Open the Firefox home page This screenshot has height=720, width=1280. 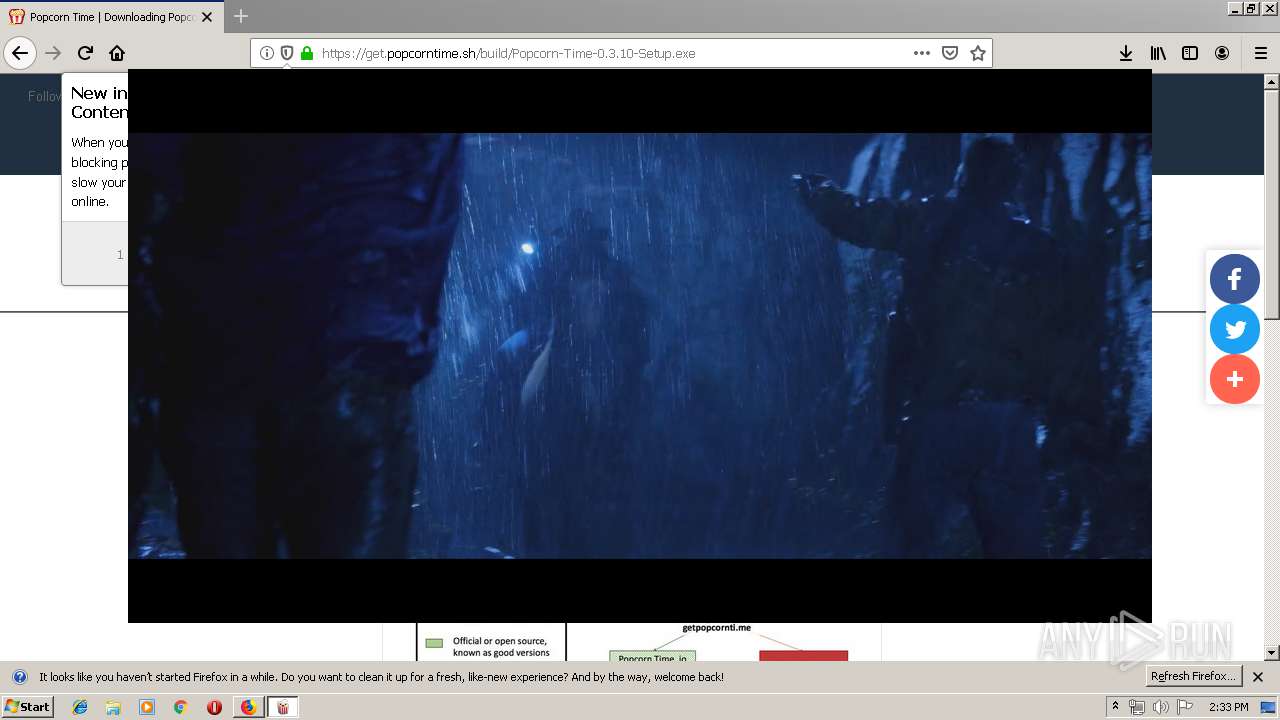[x=117, y=53]
